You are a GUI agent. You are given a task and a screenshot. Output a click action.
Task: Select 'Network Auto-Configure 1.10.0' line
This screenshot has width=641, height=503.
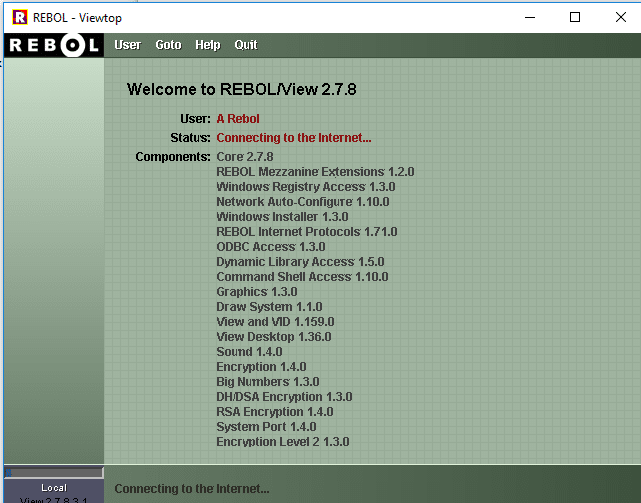click(303, 202)
